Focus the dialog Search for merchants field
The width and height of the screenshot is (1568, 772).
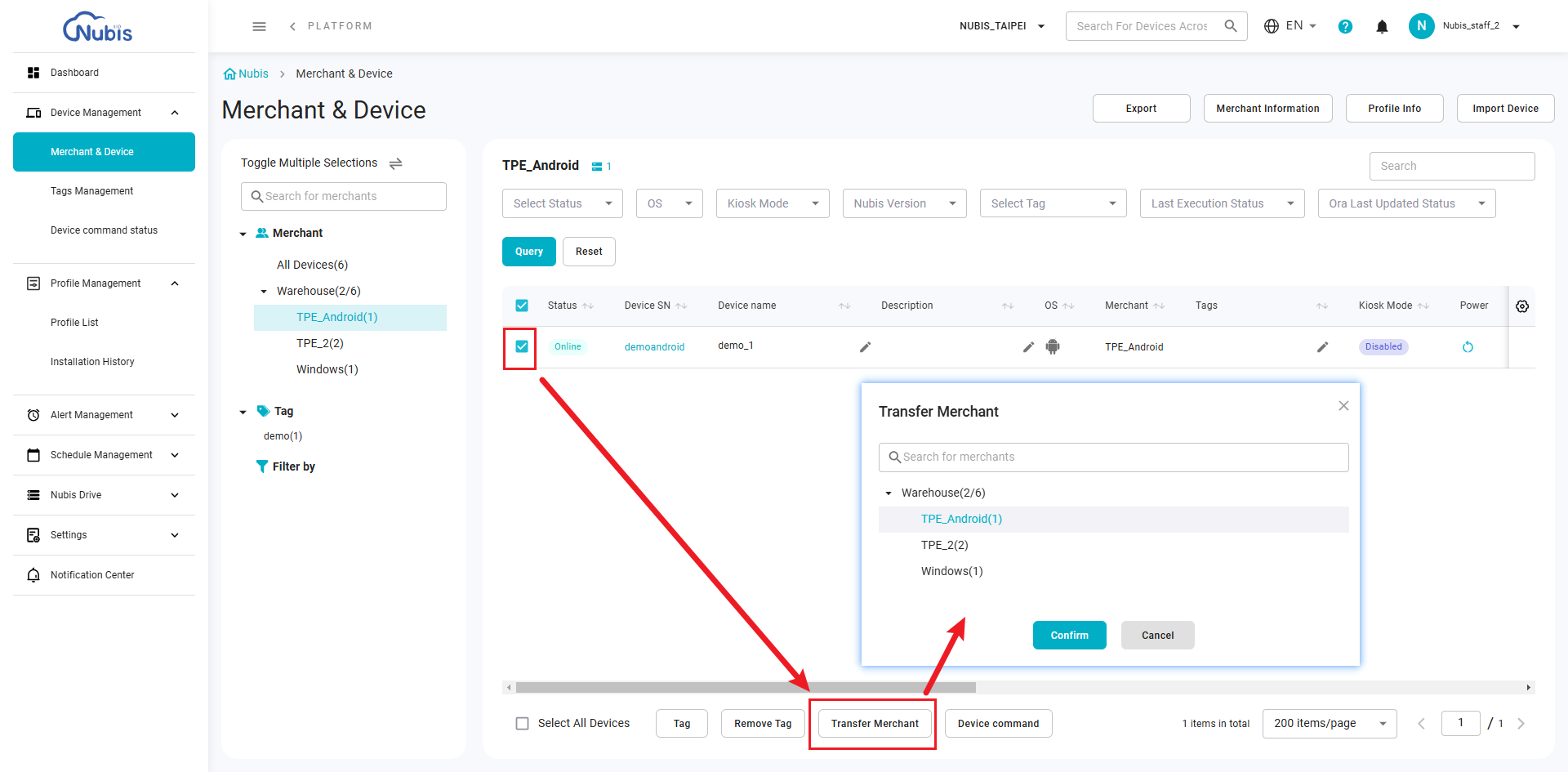[x=1113, y=457]
